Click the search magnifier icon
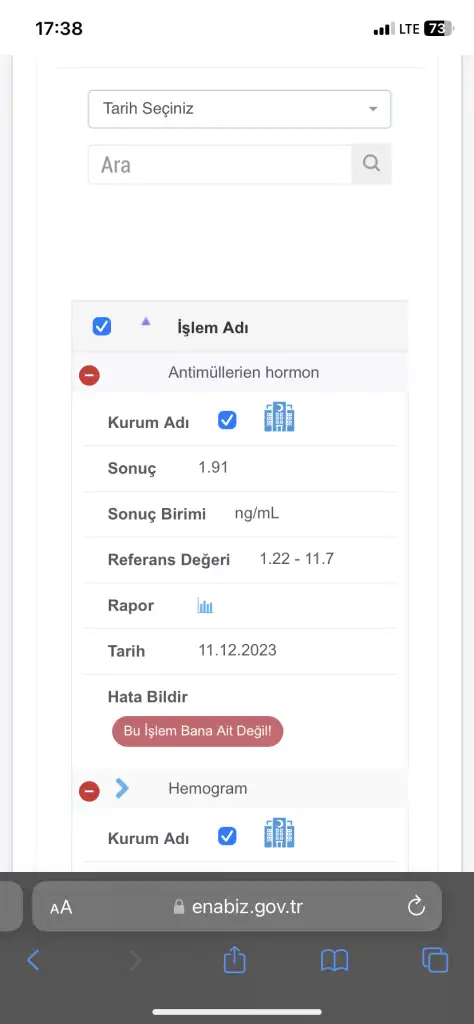This screenshot has width=474, height=1024. pos(371,163)
